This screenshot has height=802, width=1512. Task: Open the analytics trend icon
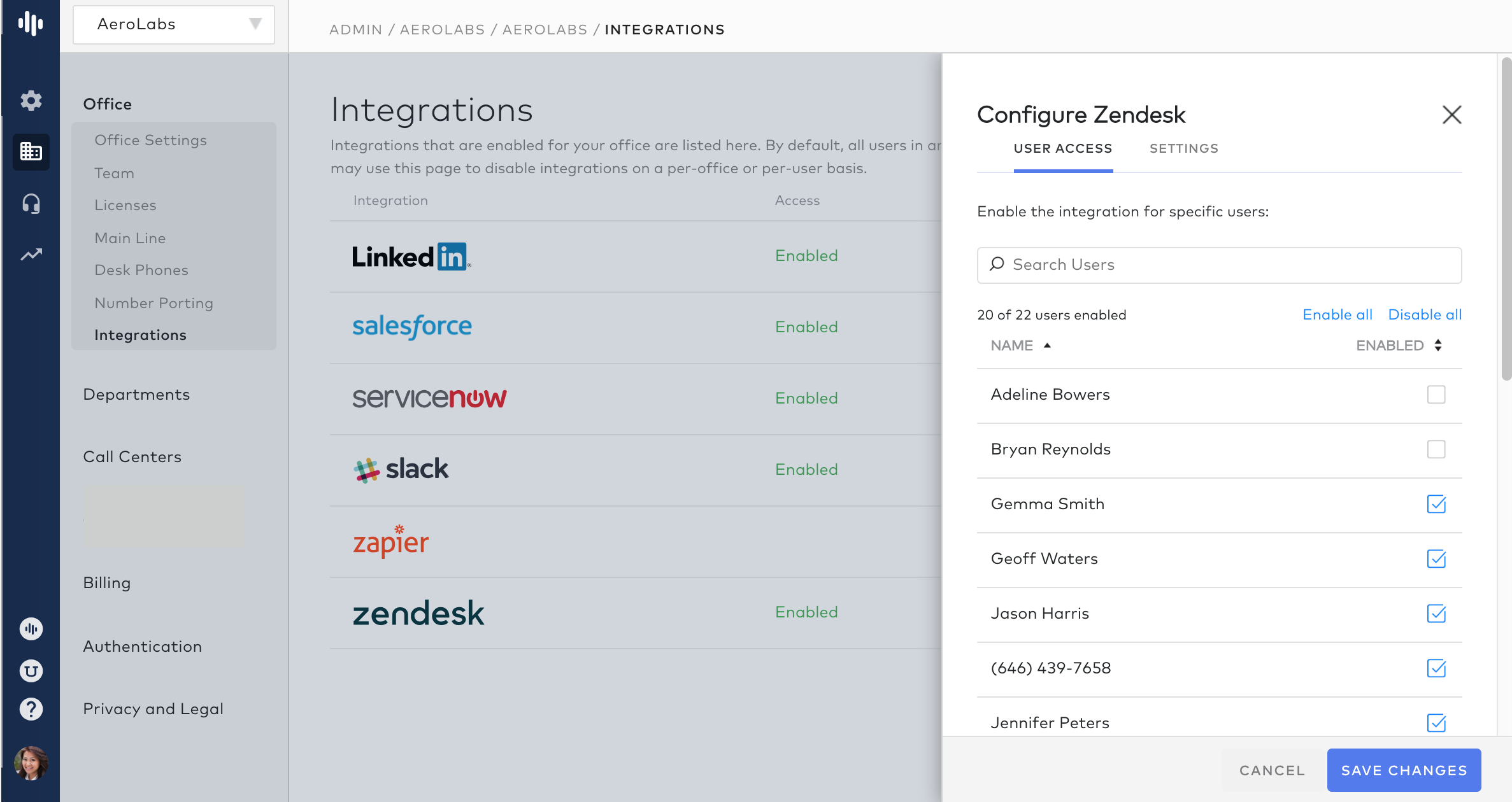pyautogui.click(x=31, y=255)
